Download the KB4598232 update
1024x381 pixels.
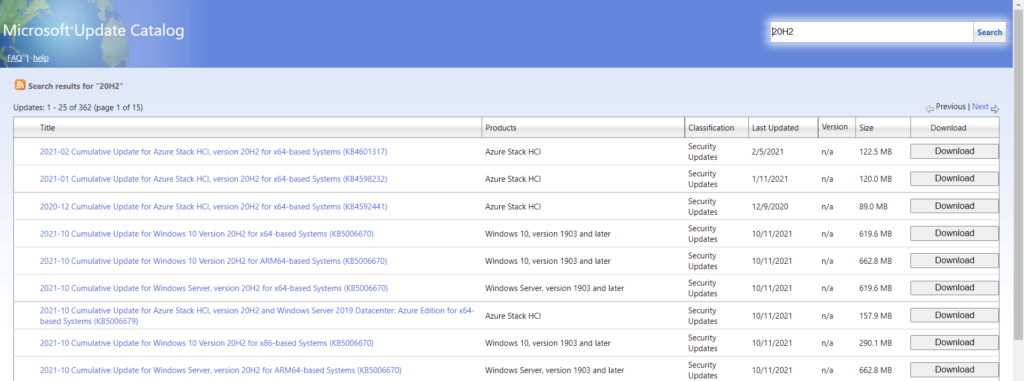(x=954, y=179)
